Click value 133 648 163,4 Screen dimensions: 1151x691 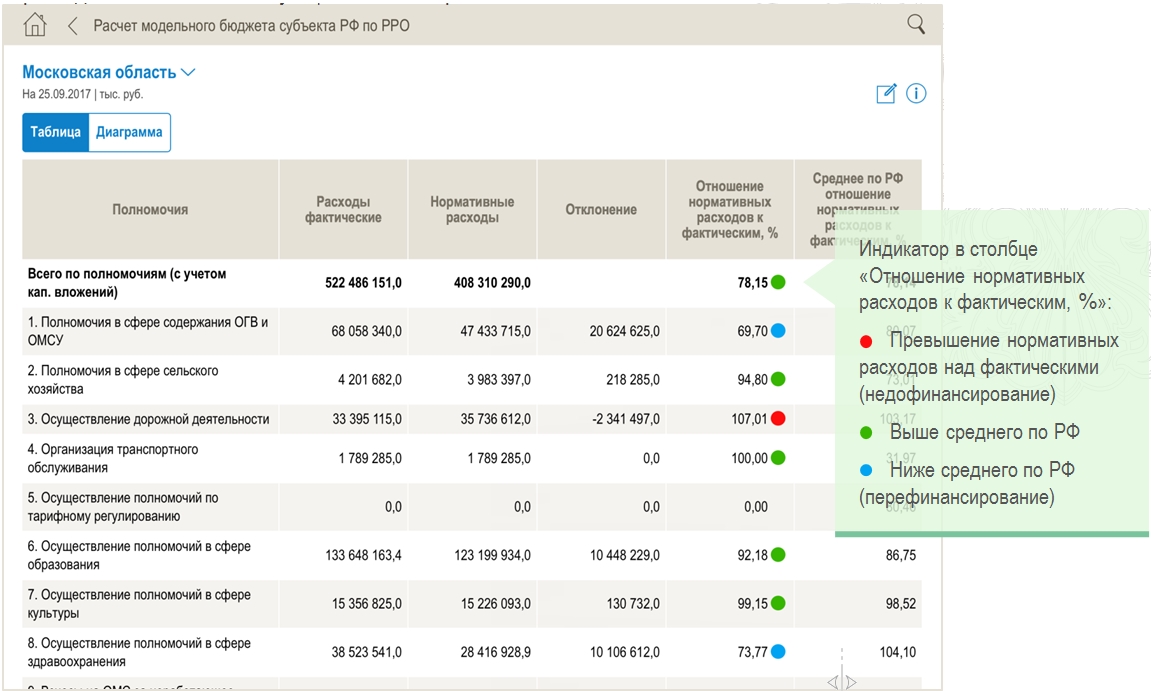coord(363,555)
